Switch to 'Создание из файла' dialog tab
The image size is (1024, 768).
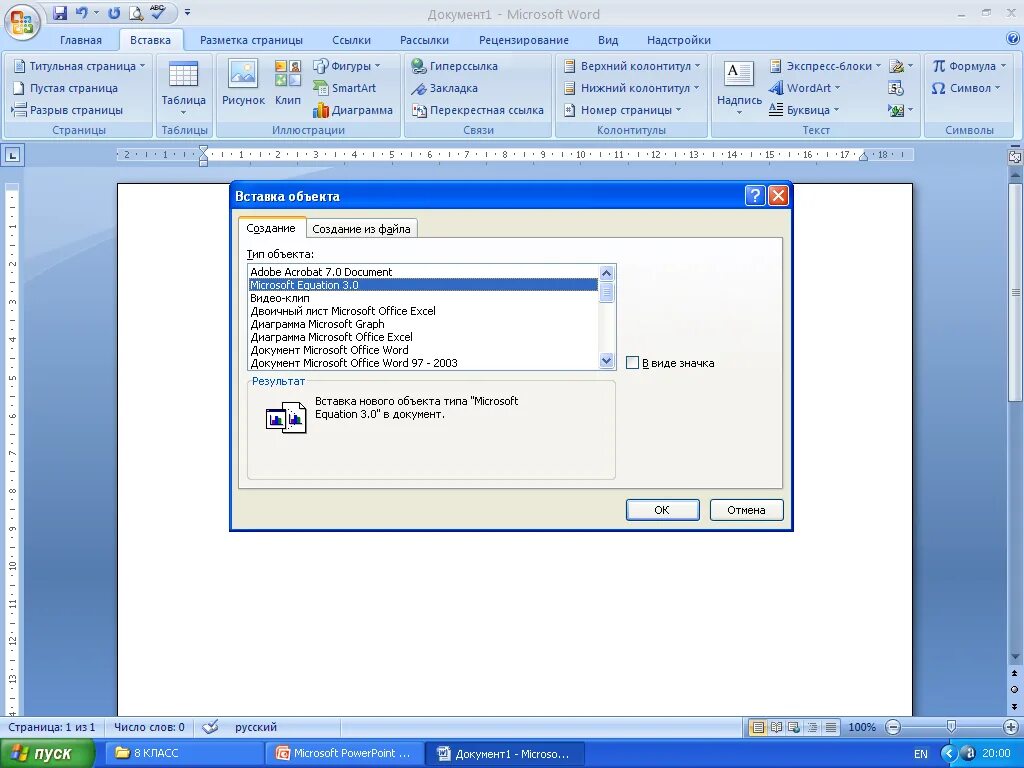tap(361, 229)
